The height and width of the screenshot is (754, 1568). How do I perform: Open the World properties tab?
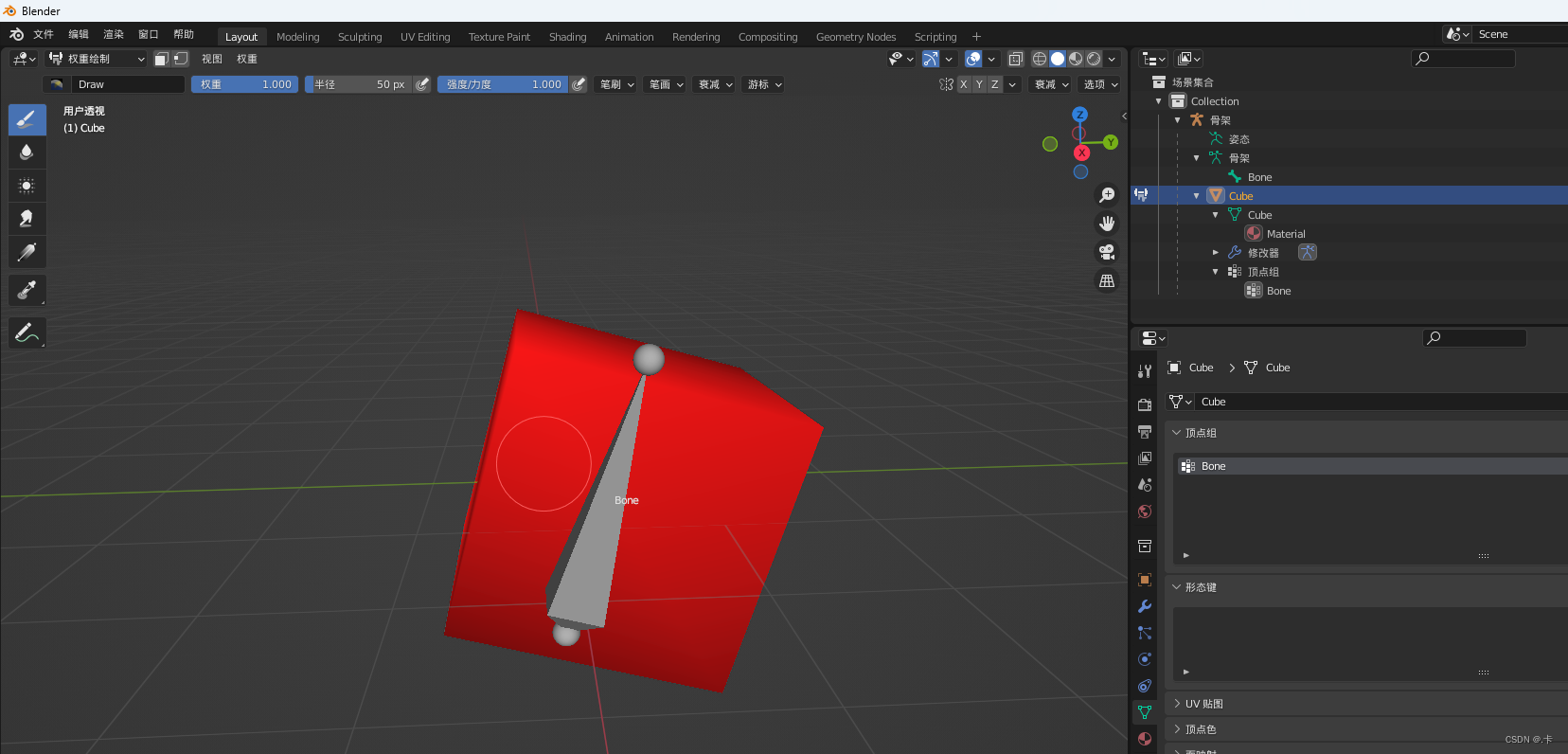(x=1145, y=512)
